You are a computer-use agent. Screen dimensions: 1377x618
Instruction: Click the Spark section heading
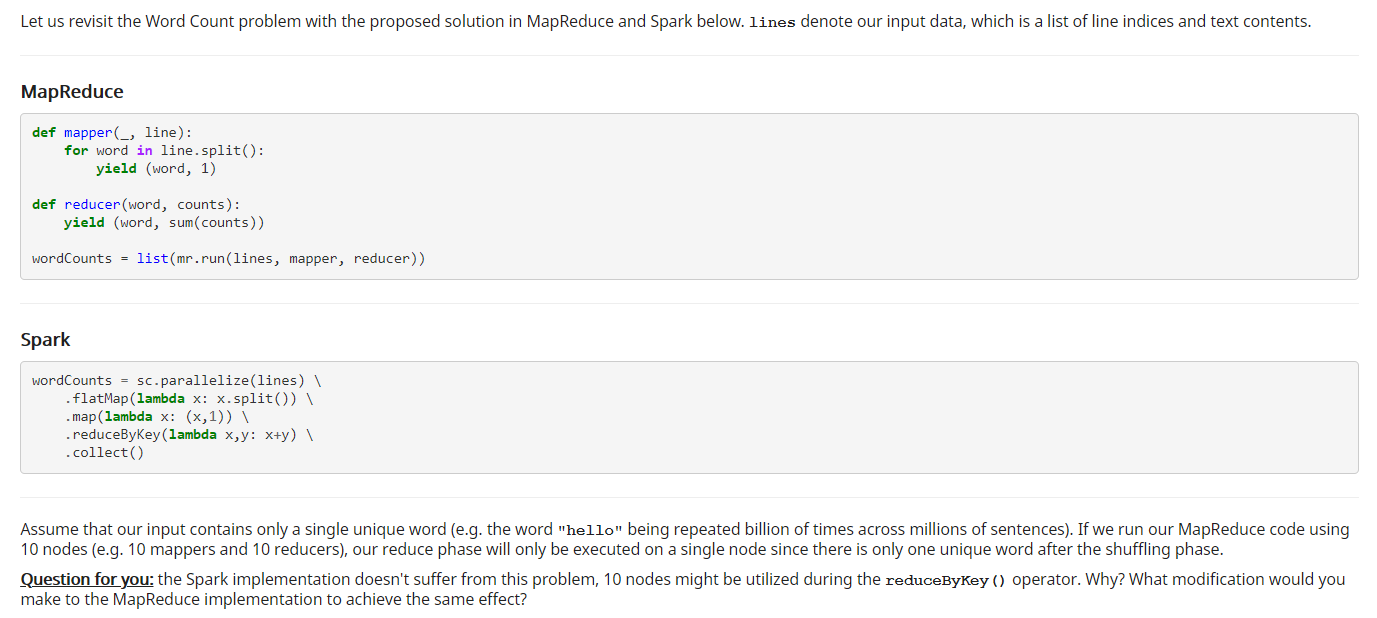[45, 339]
